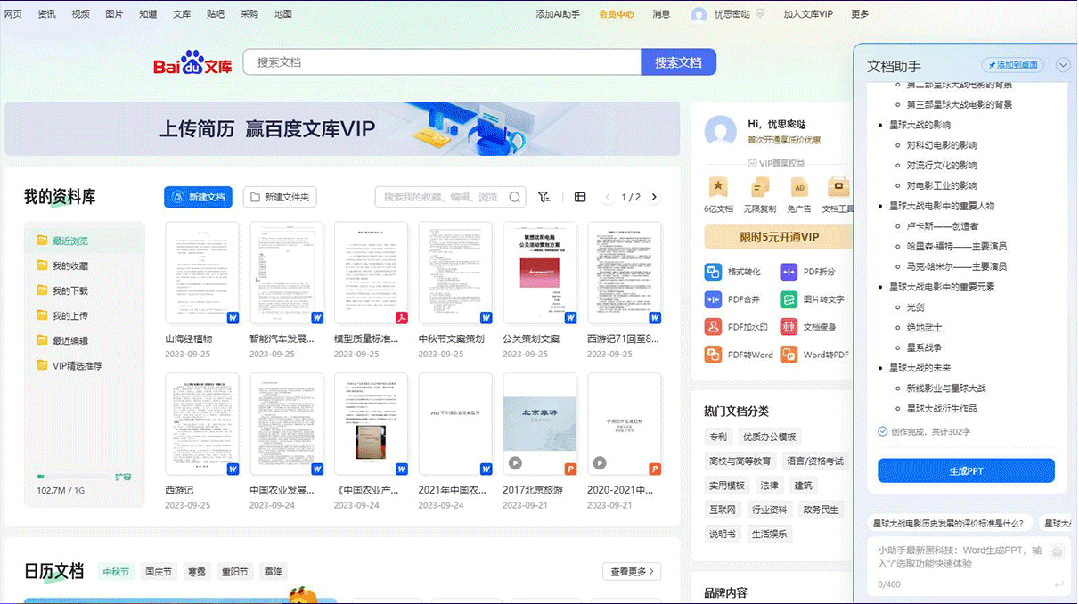Open the PDF拆分 split tool icon
The image size is (1079, 604).
[789, 272]
